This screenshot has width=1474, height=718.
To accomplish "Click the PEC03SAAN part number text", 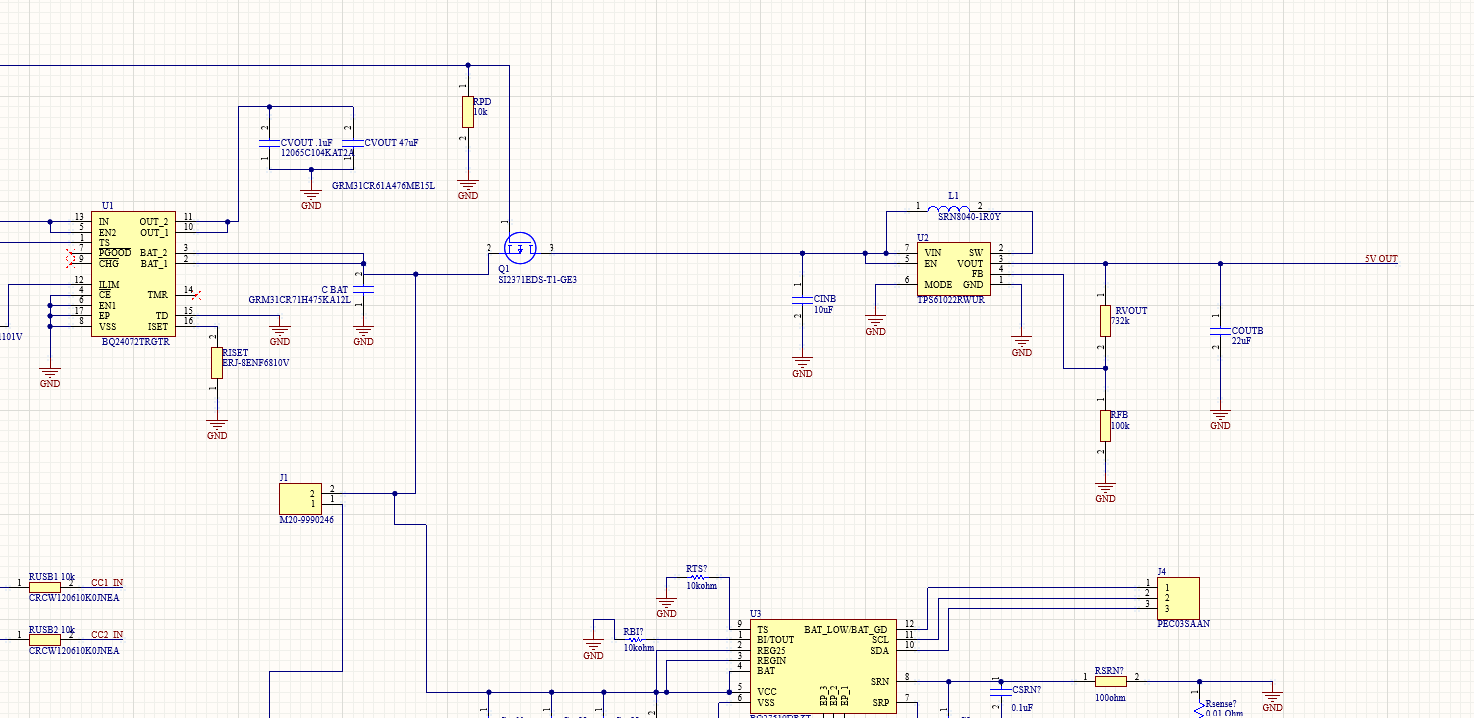I will click(x=1183, y=624).
